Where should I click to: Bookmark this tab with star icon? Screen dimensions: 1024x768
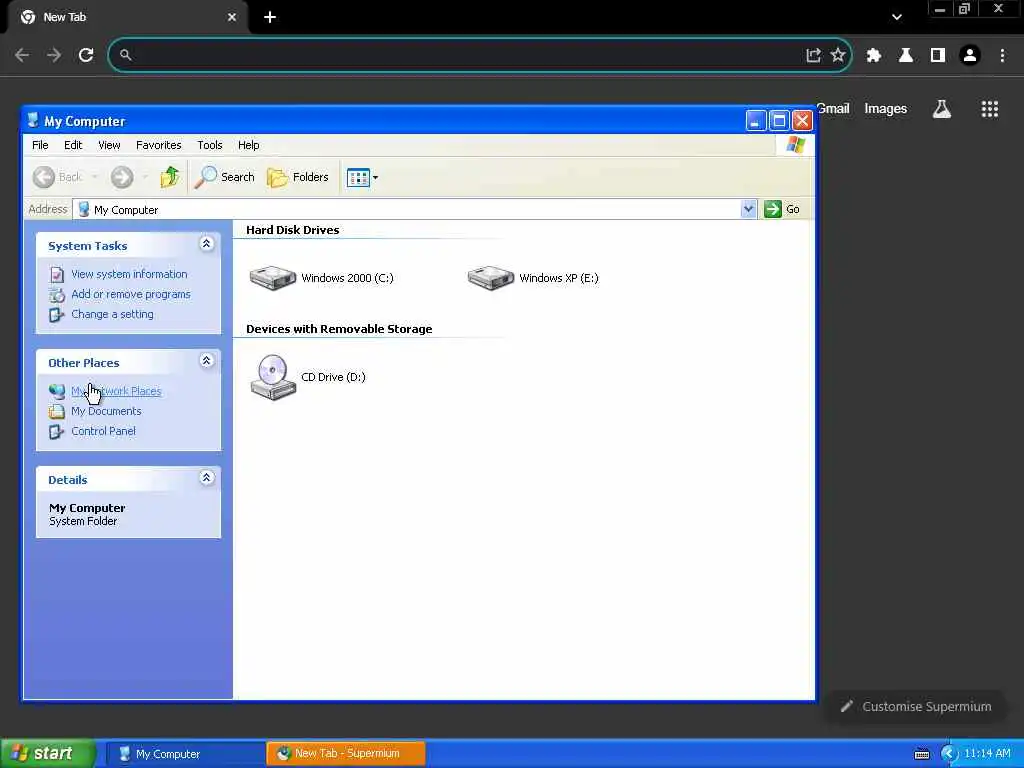pos(838,55)
